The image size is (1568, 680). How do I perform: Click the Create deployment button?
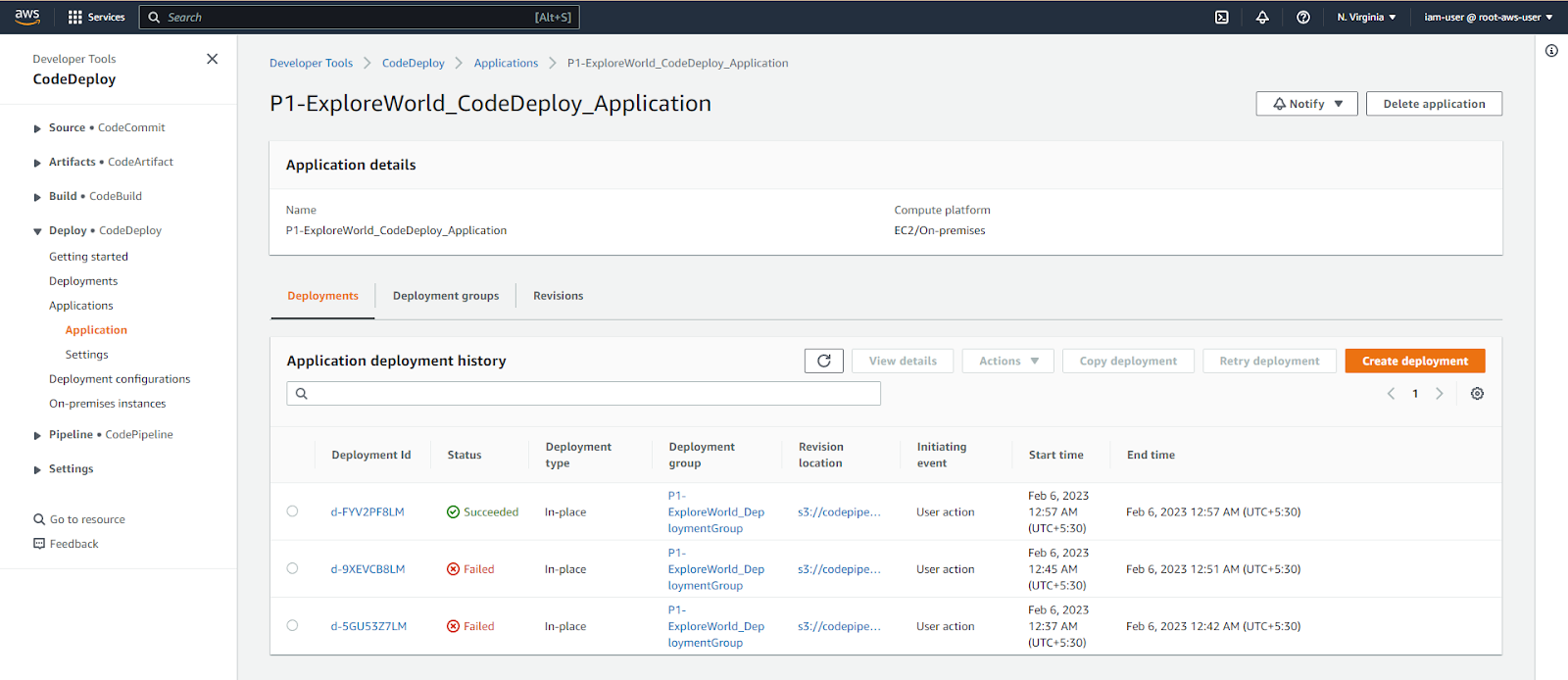click(1415, 361)
